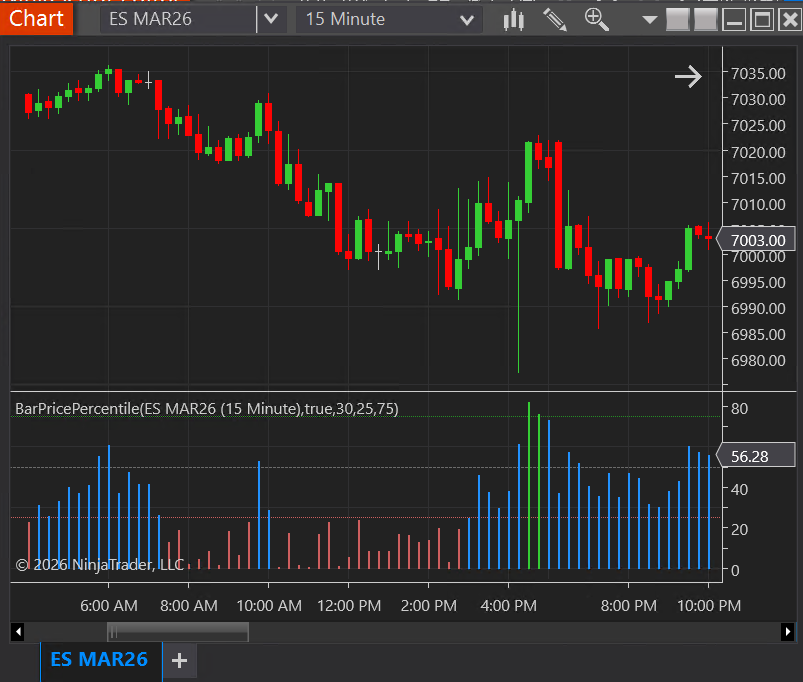
Task: Click the jump-to-latest-bar arrow on the chart
Action: tap(688, 76)
